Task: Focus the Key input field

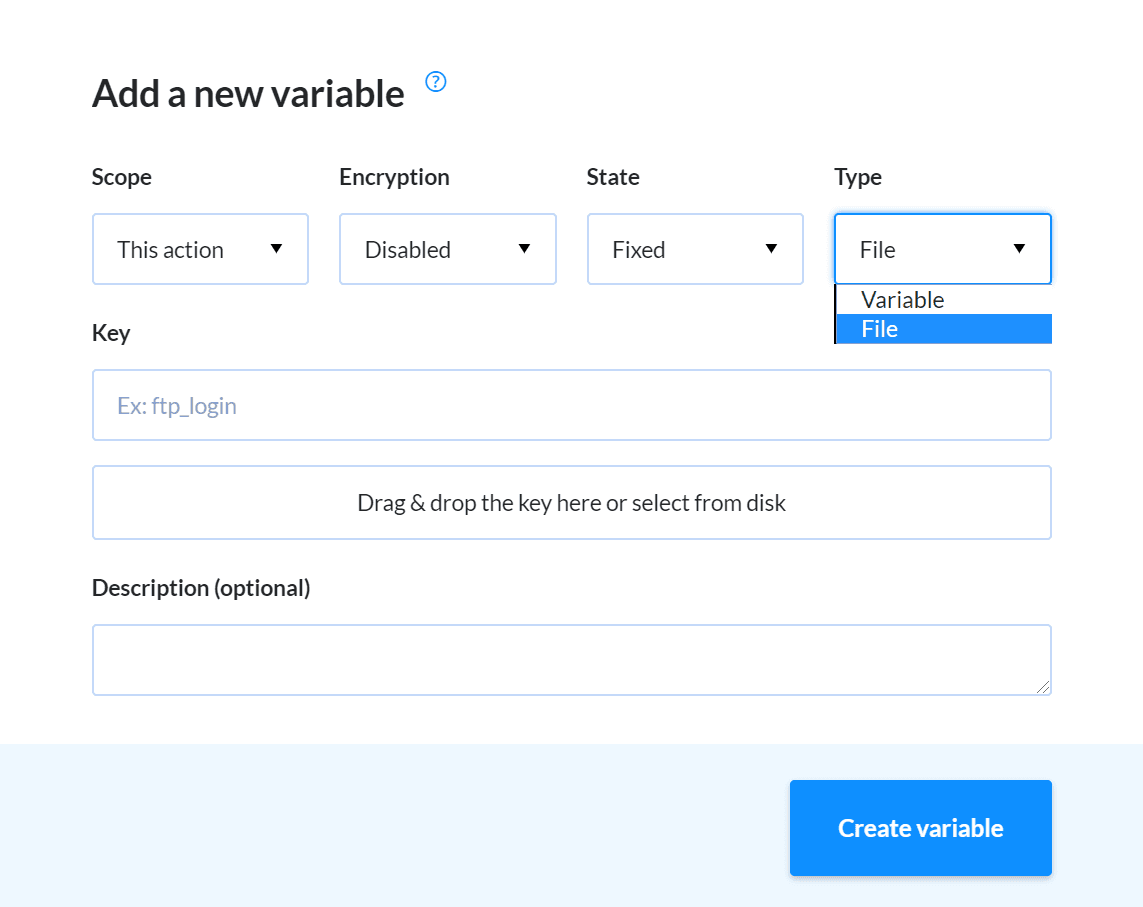Action: click(571, 405)
